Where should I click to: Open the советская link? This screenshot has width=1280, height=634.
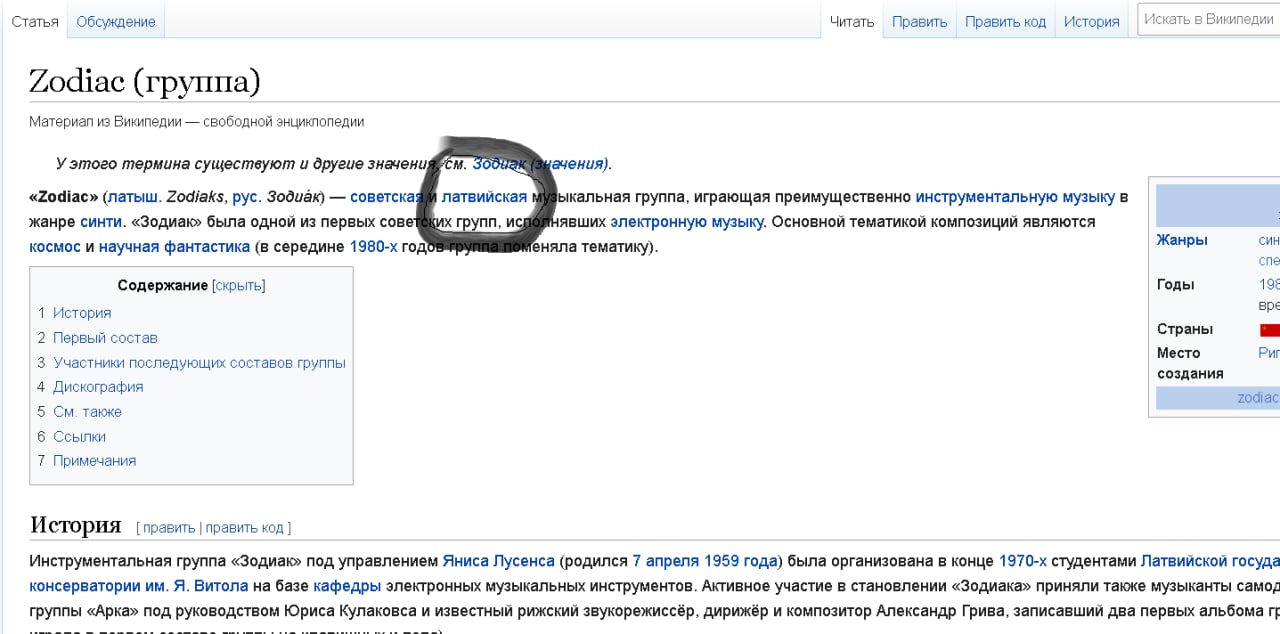pyautogui.click(x=387, y=197)
